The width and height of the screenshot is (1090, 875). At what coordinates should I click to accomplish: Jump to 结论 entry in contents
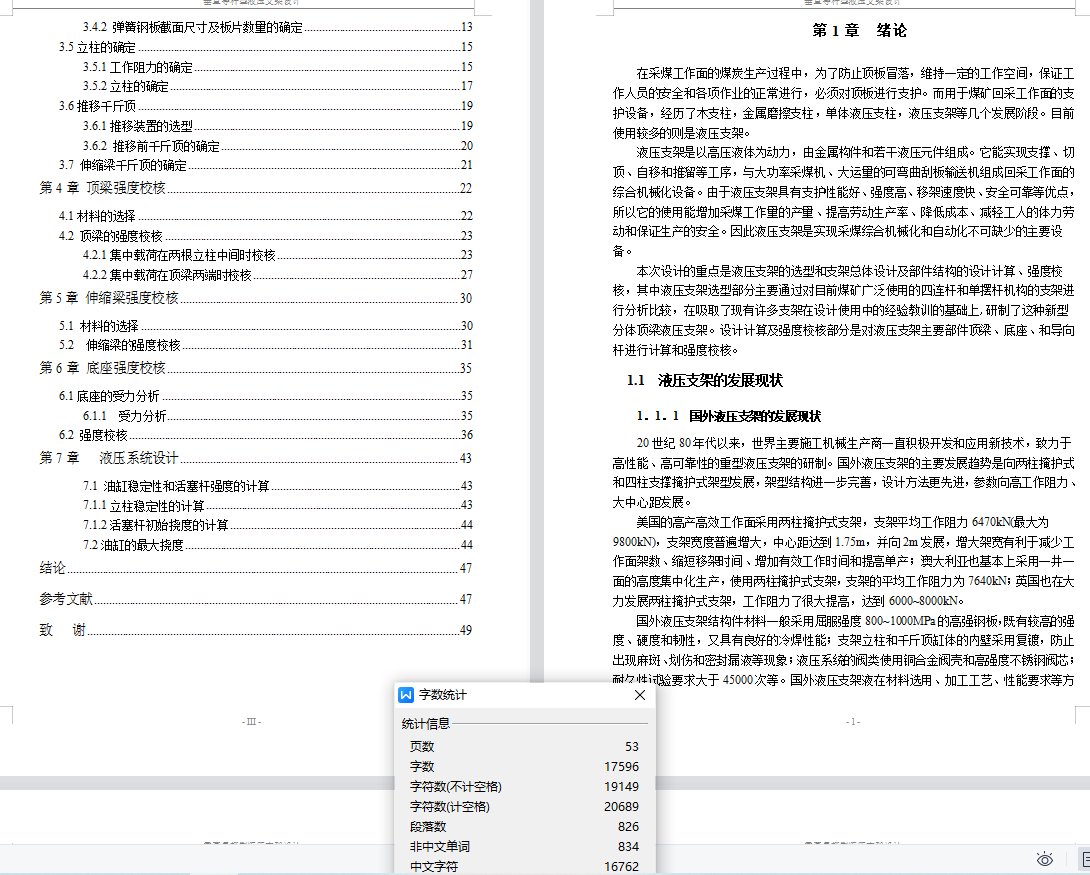(52, 568)
